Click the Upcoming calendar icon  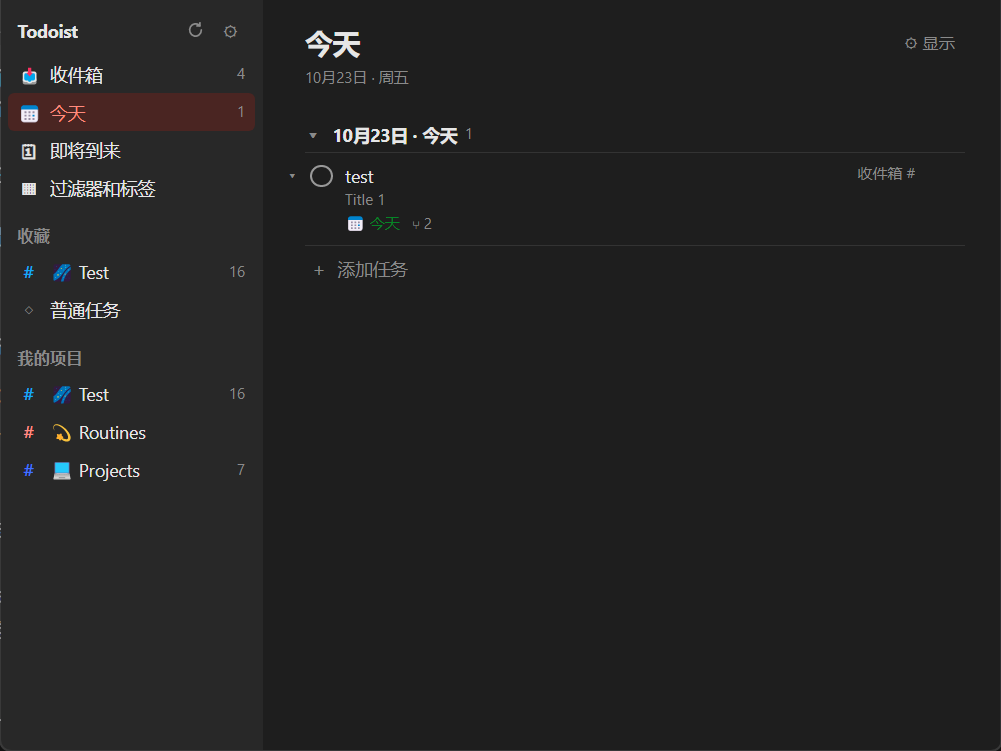[x=29, y=151]
